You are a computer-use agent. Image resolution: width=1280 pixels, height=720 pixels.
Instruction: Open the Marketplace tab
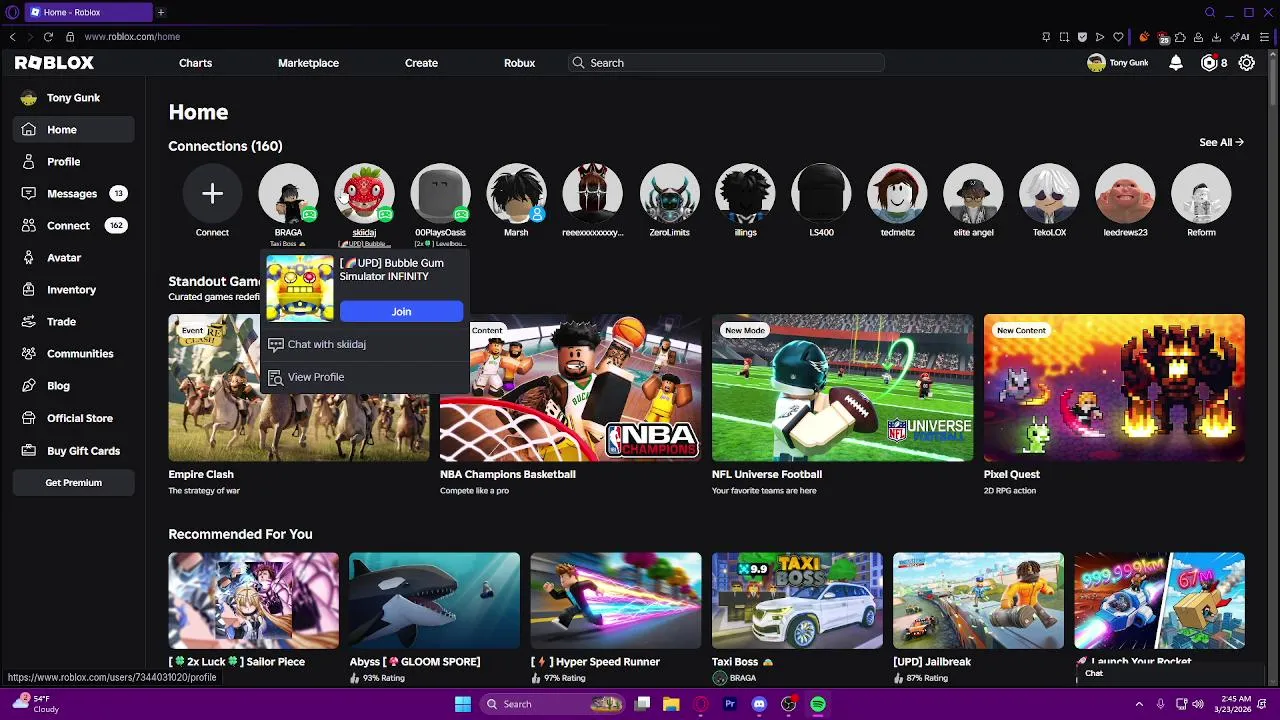coord(308,63)
